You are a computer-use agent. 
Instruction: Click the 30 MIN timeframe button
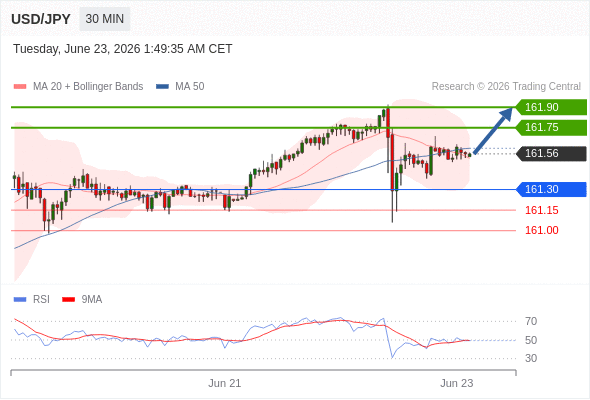click(x=105, y=19)
